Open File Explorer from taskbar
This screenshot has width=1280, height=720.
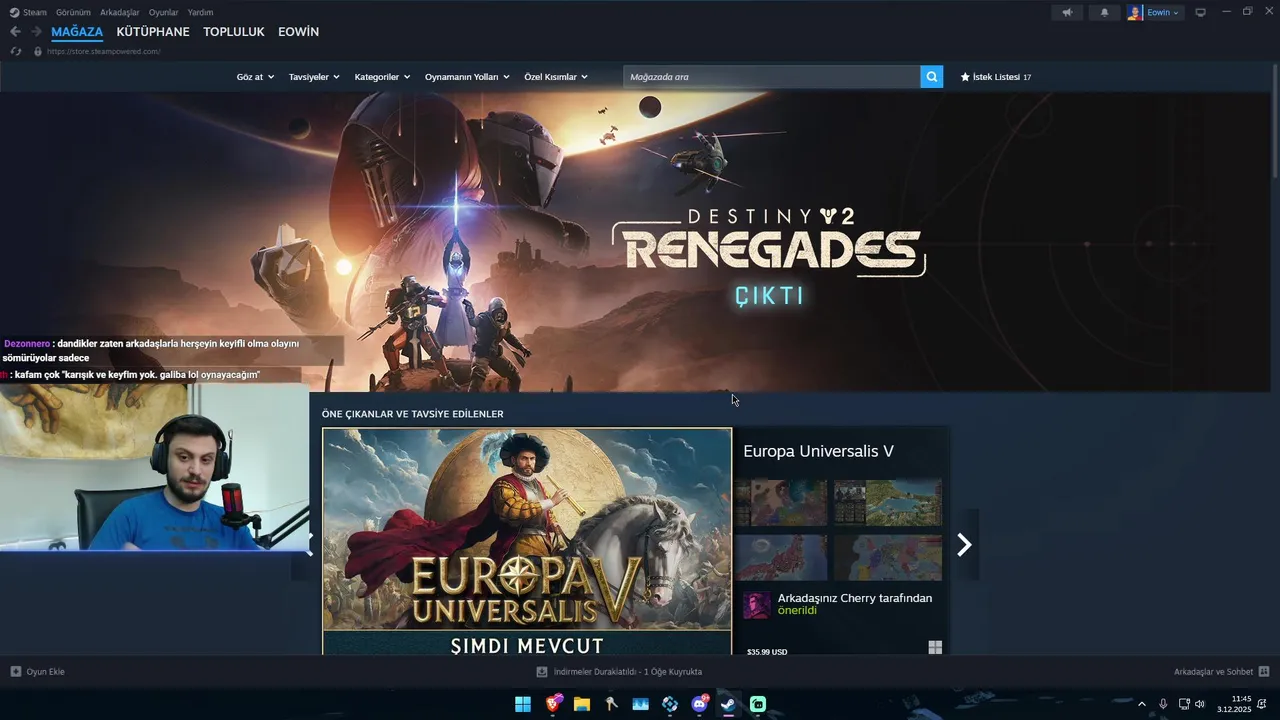pyautogui.click(x=582, y=704)
